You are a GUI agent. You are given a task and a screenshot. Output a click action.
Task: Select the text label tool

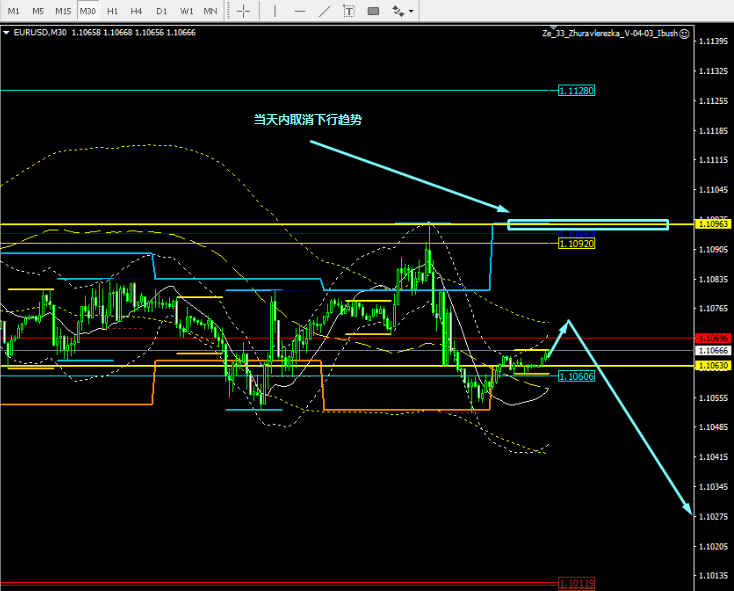click(348, 11)
